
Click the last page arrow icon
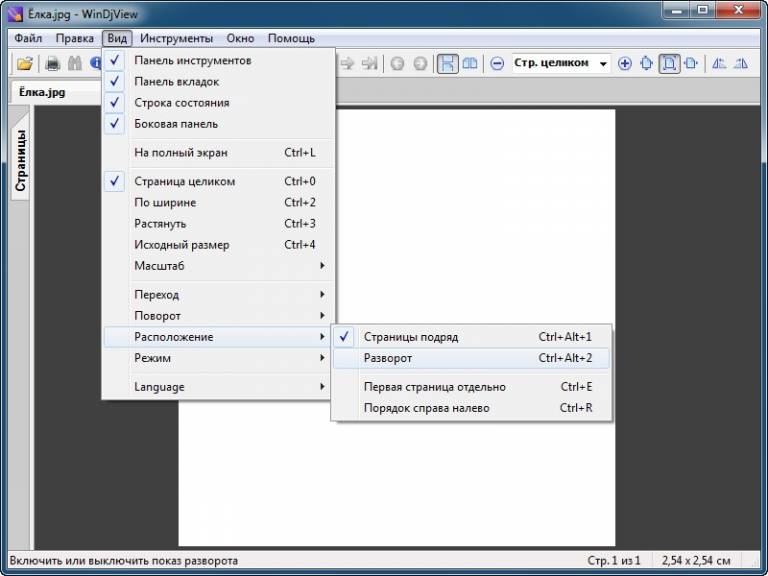[370, 64]
